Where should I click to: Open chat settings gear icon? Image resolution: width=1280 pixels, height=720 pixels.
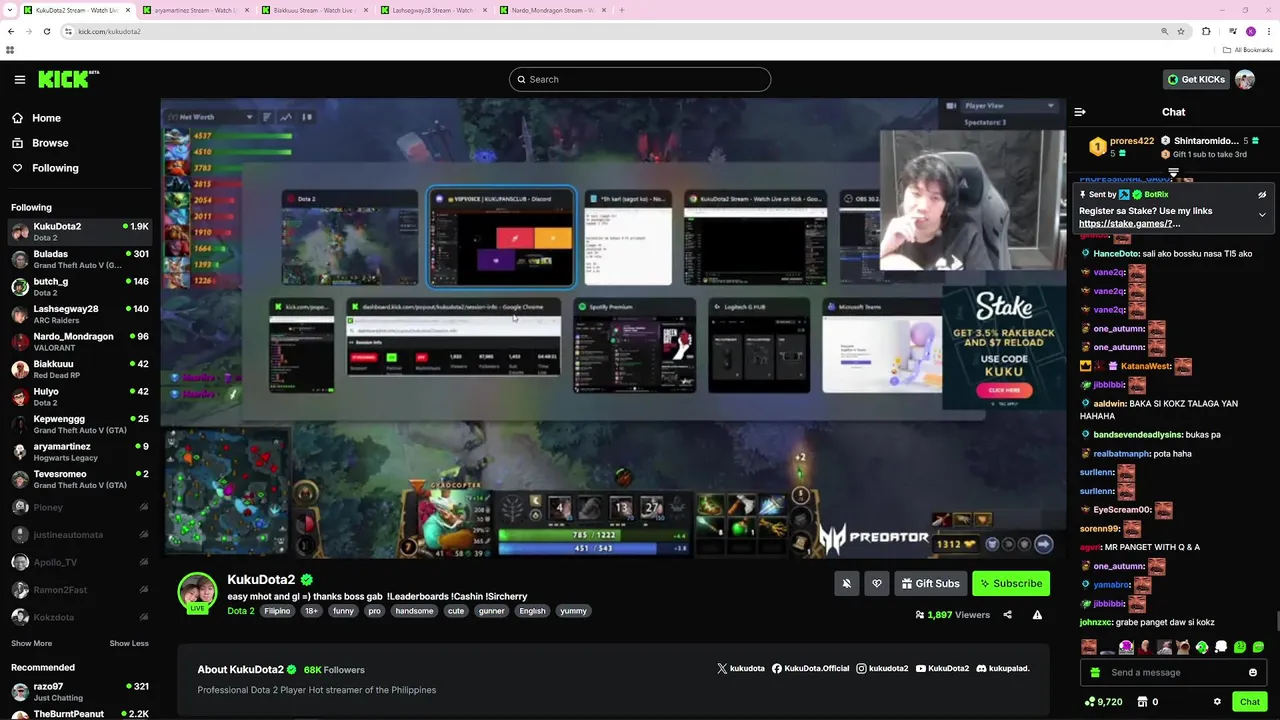[x=1217, y=702]
